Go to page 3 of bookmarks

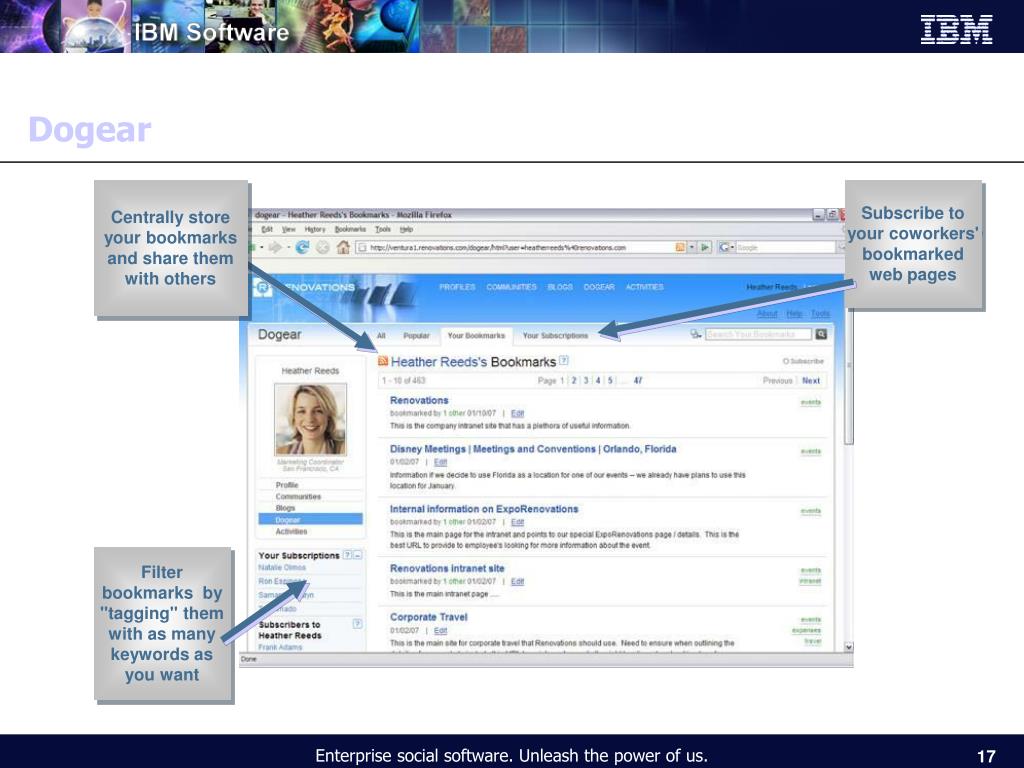[x=586, y=381]
